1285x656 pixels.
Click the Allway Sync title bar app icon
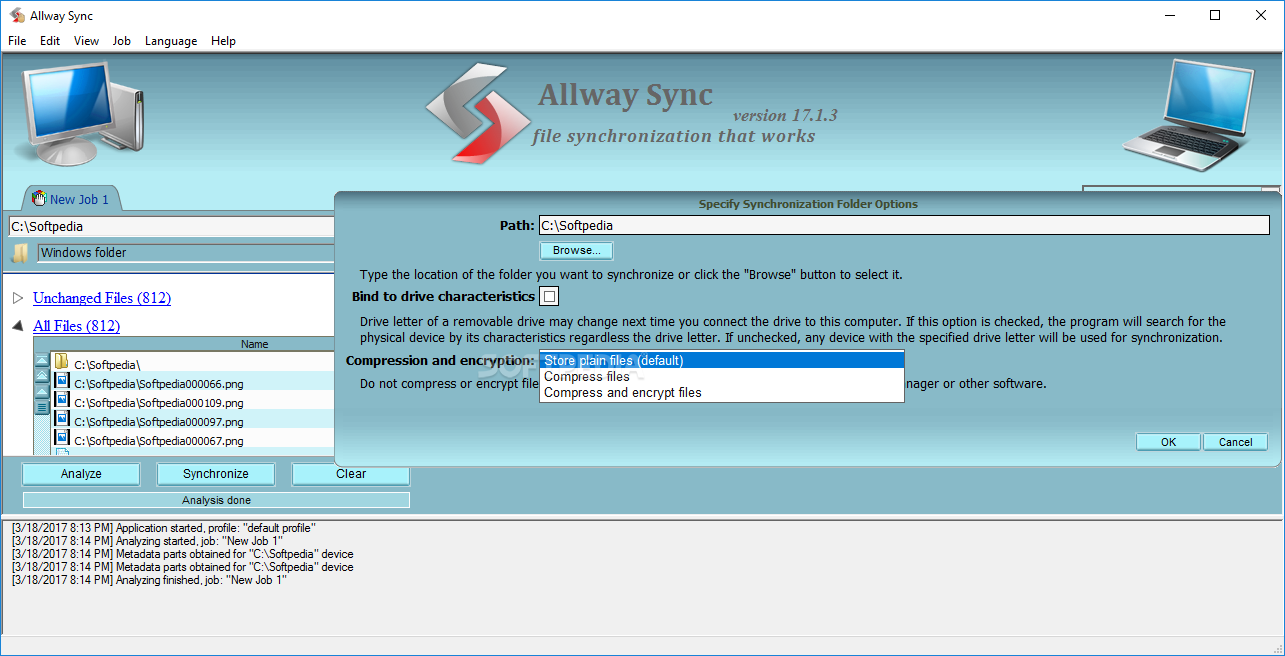17,15
